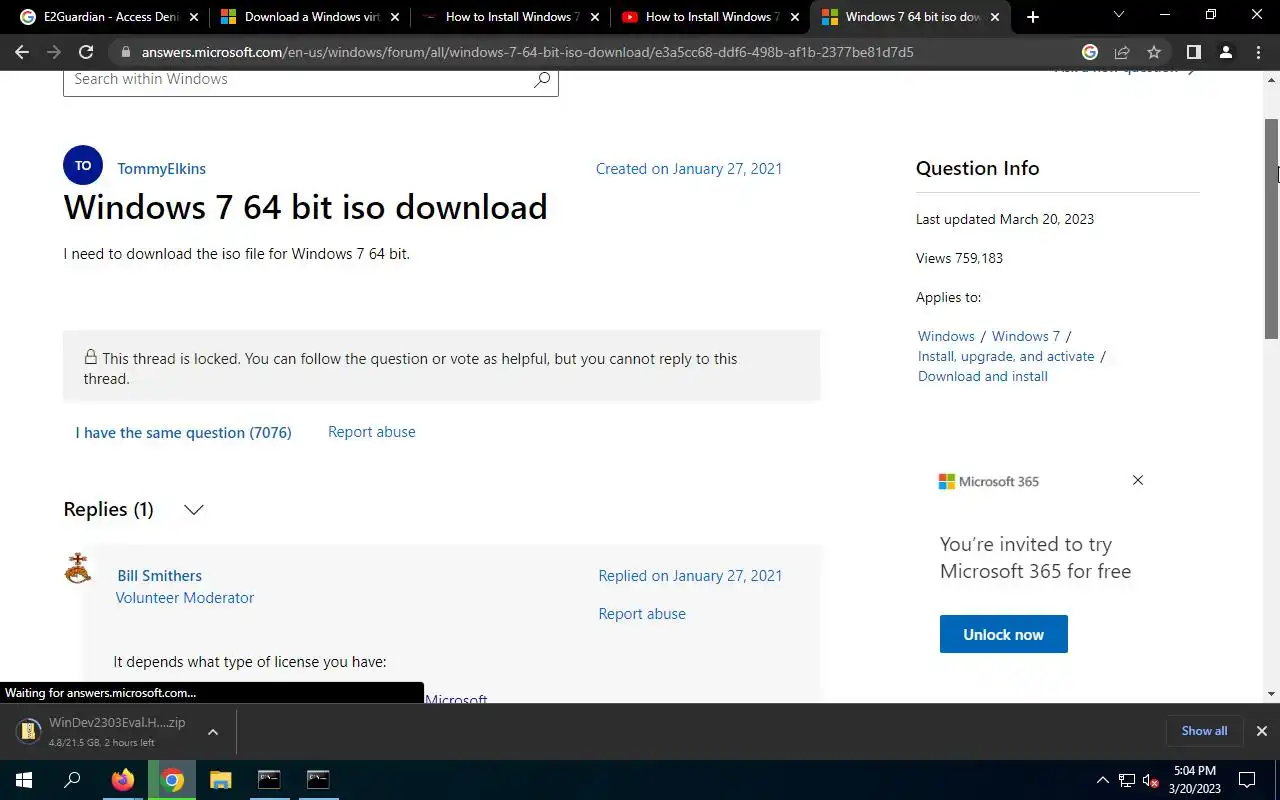Viewport: 1280px width, 800px height.
Task: Click TommyElkins' TO avatar
Action: click(83, 165)
